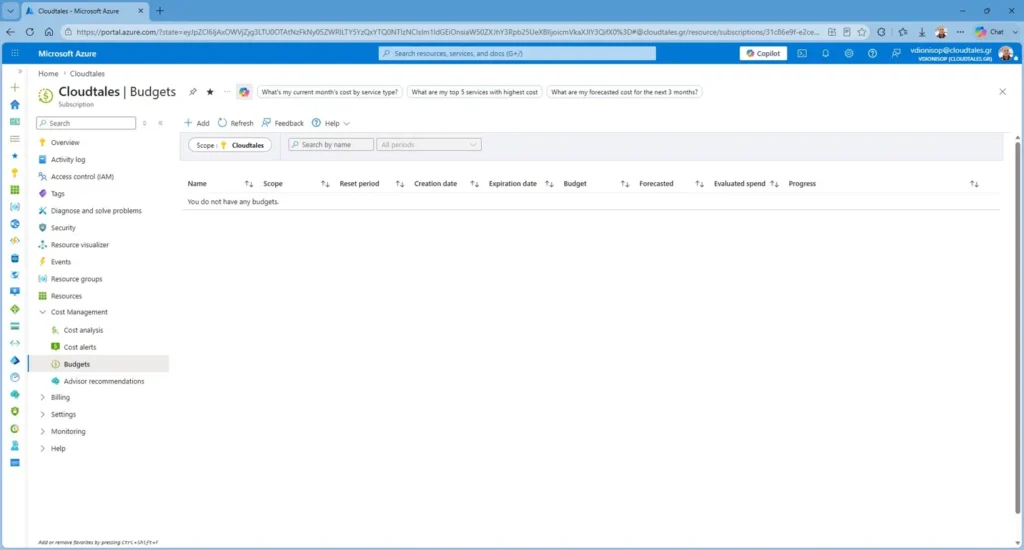Click the Copilot icon beside suggestion prompts
Image resolution: width=1024 pixels, height=550 pixels.
[x=244, y=92]
